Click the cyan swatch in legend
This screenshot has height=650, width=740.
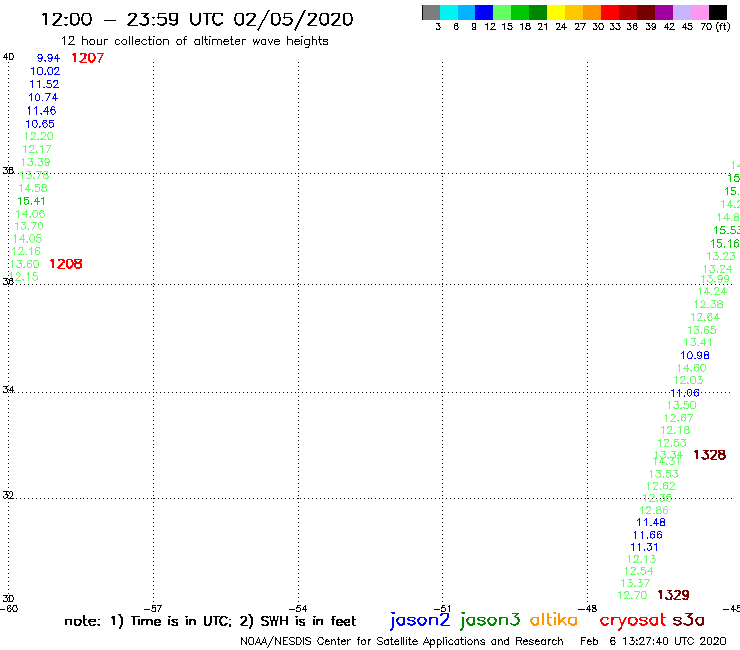pyautogui.click(x=449, y=12)
